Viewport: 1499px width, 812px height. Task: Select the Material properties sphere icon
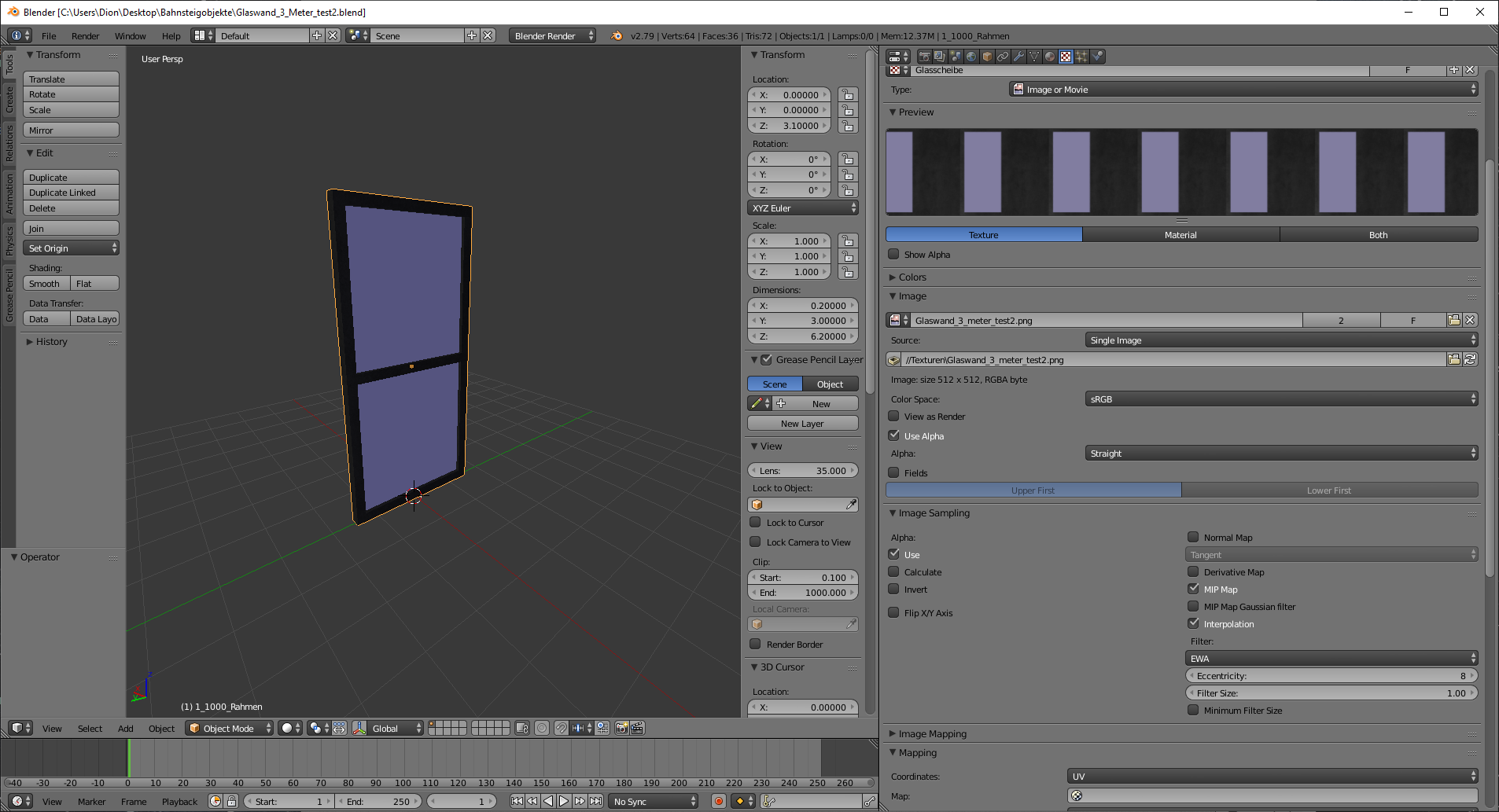1050,57
